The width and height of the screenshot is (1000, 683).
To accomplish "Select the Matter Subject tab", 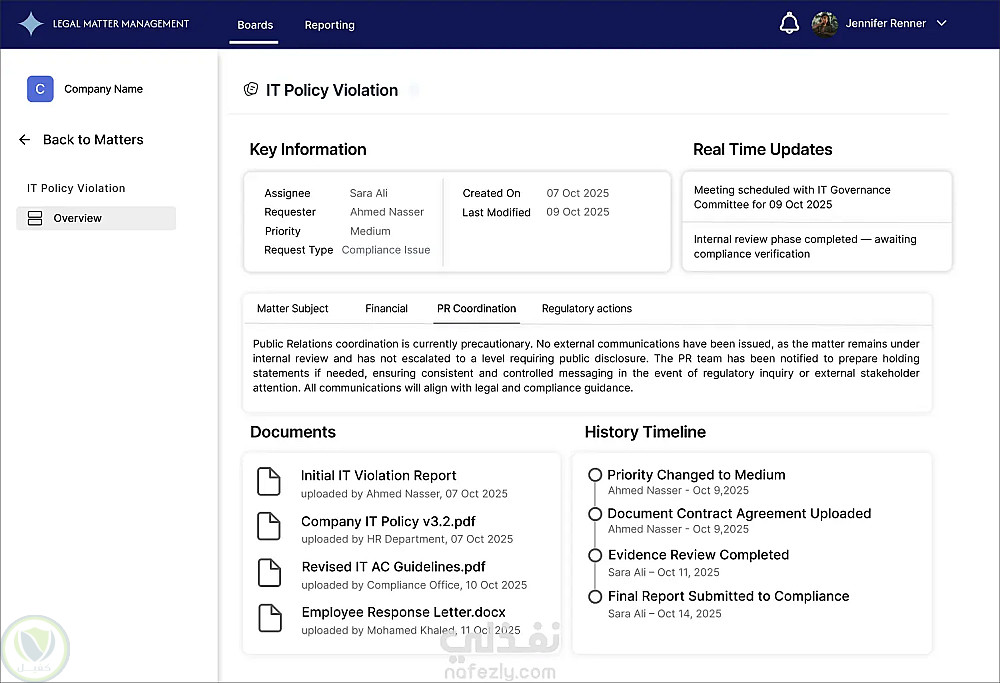I will 292,308.
